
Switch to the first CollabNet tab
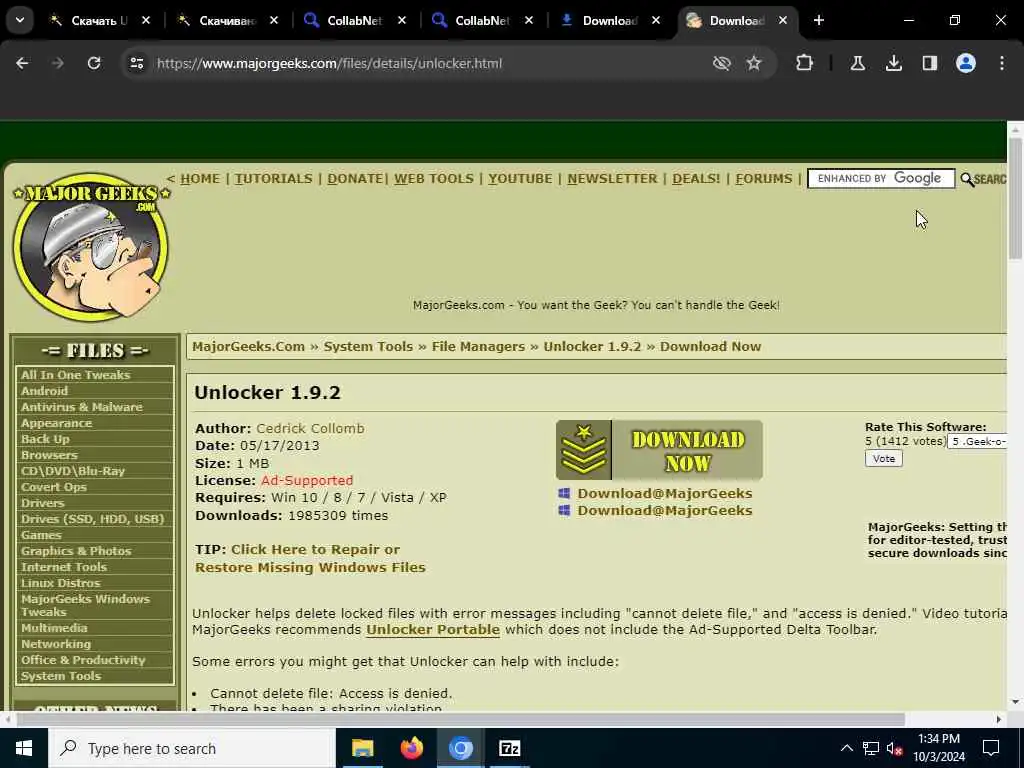tap(355, 20)
